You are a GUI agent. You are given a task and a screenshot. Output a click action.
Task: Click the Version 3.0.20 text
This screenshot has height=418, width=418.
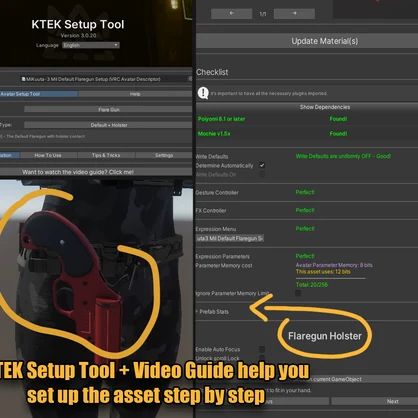78,35
